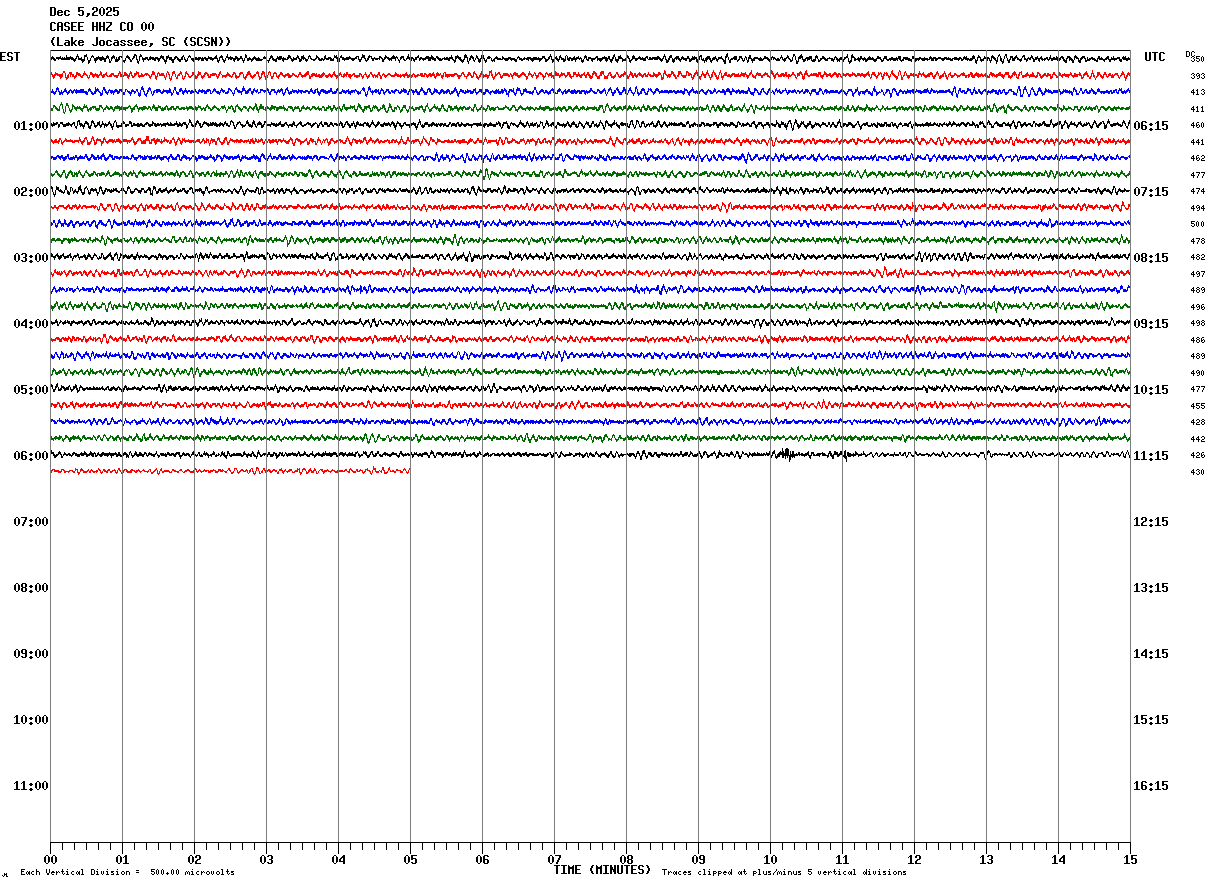Viewport: 1210px width, 886px height.
Task: Click the '08:15' UTC time label
Action: point(1151,258)
